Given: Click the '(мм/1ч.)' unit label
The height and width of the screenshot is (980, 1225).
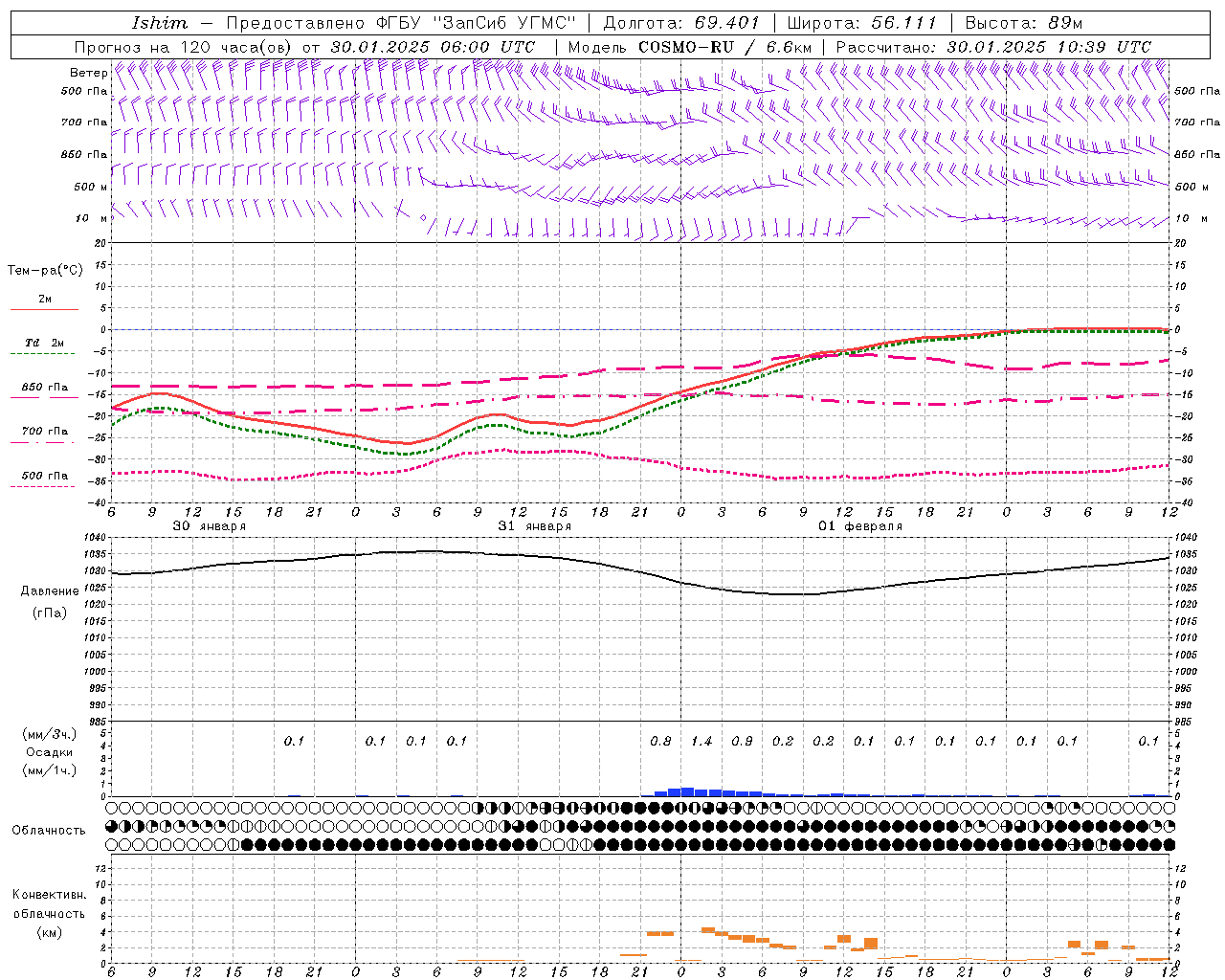Looking at the screenshot, I should (x=49, y=770).
